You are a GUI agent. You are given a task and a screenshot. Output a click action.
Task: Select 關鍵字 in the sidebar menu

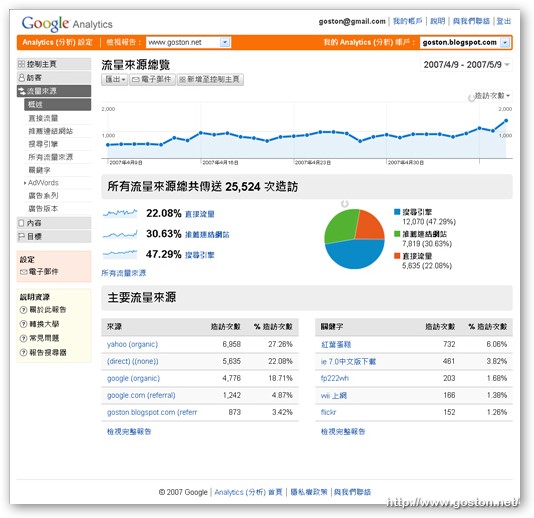point(40,170)
